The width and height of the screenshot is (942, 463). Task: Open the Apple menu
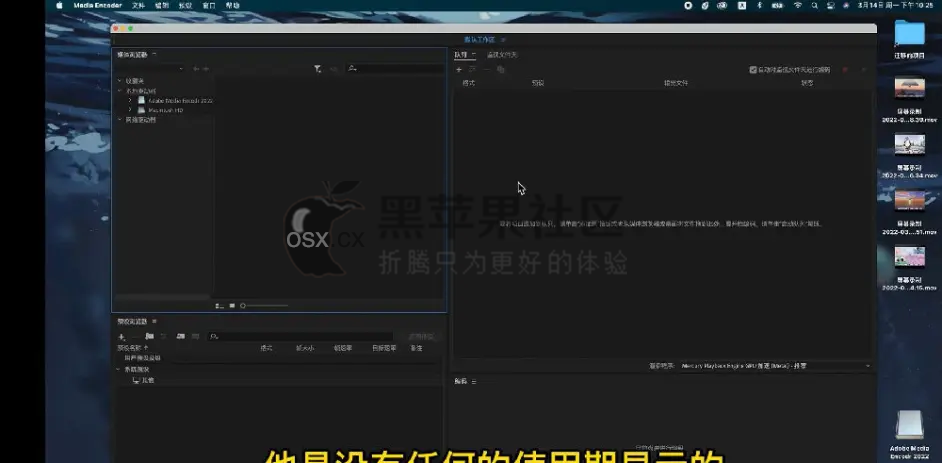(59, 5)
